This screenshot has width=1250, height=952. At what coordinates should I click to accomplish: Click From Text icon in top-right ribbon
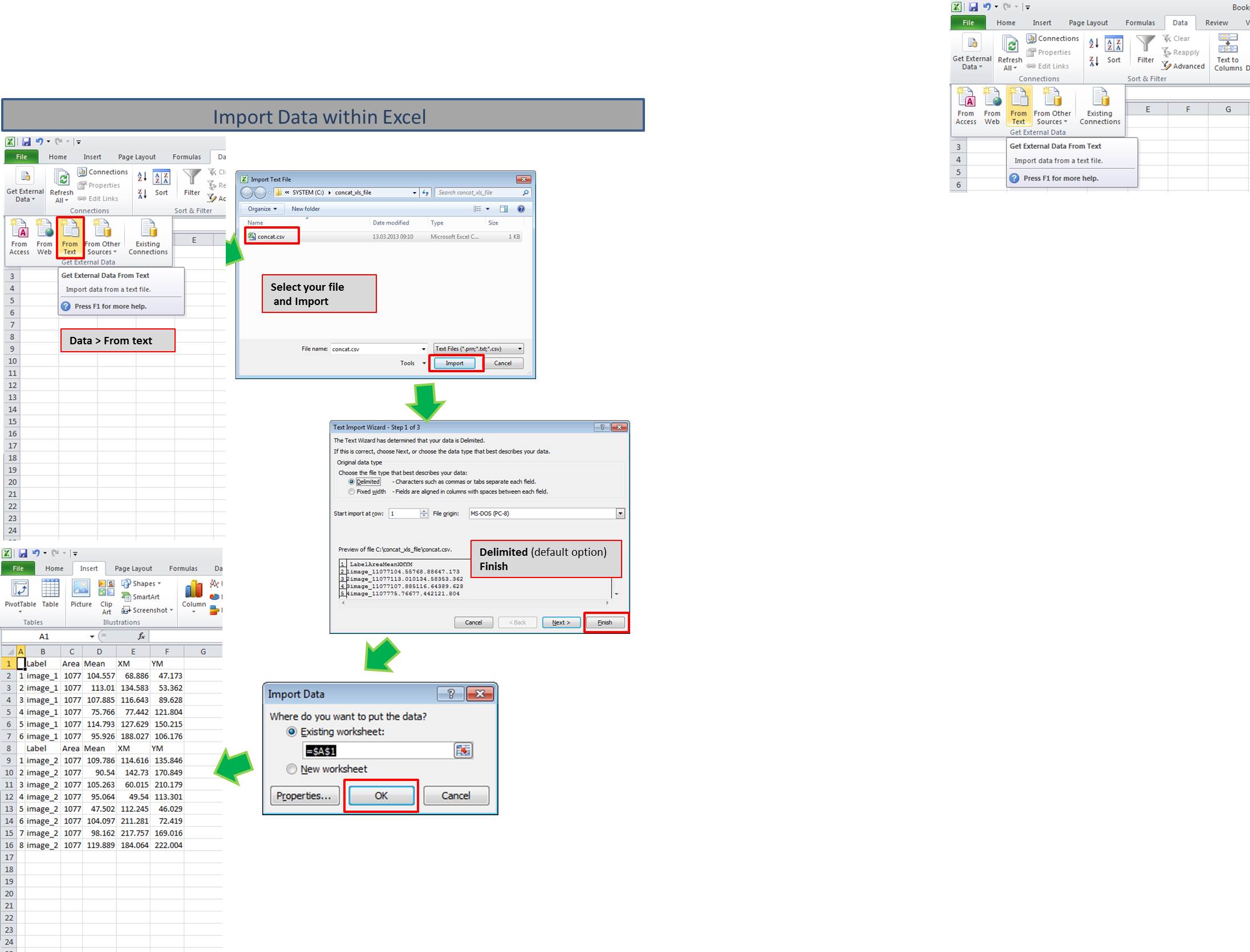1018,99
